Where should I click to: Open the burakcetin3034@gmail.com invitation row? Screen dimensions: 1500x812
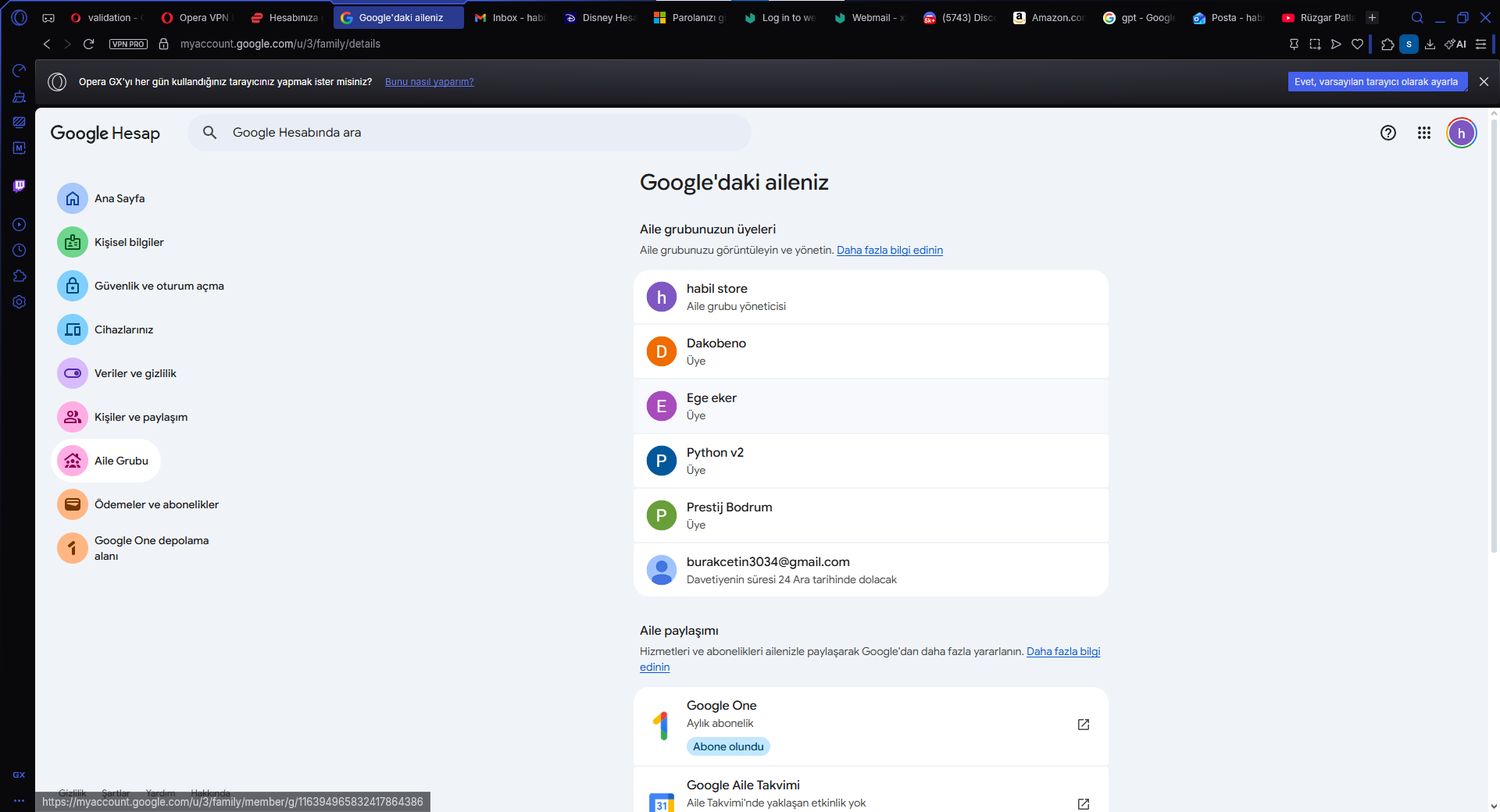point(871,570)
